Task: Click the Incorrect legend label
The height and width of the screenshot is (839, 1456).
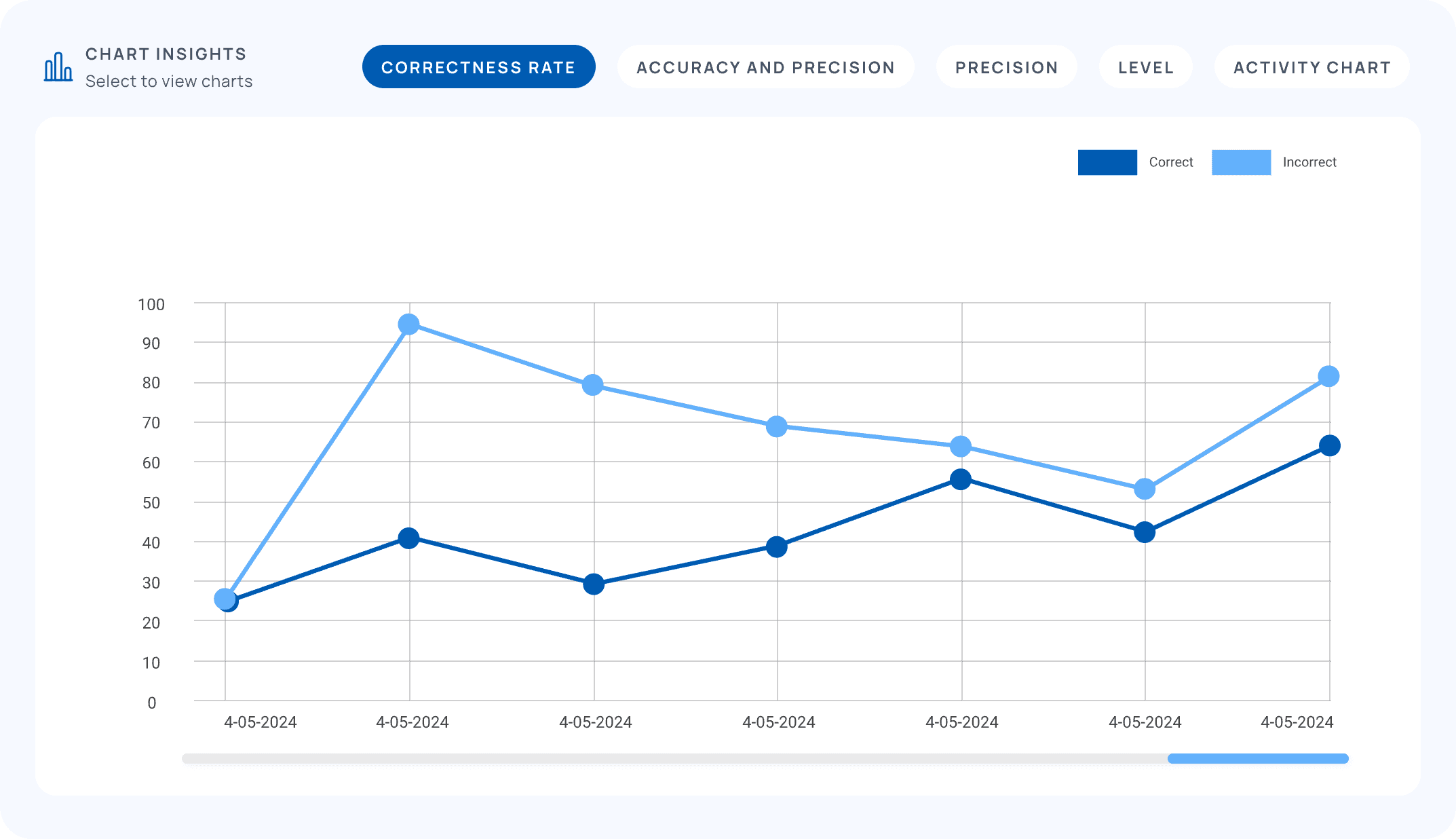Action: click(x=1309, y=162)
